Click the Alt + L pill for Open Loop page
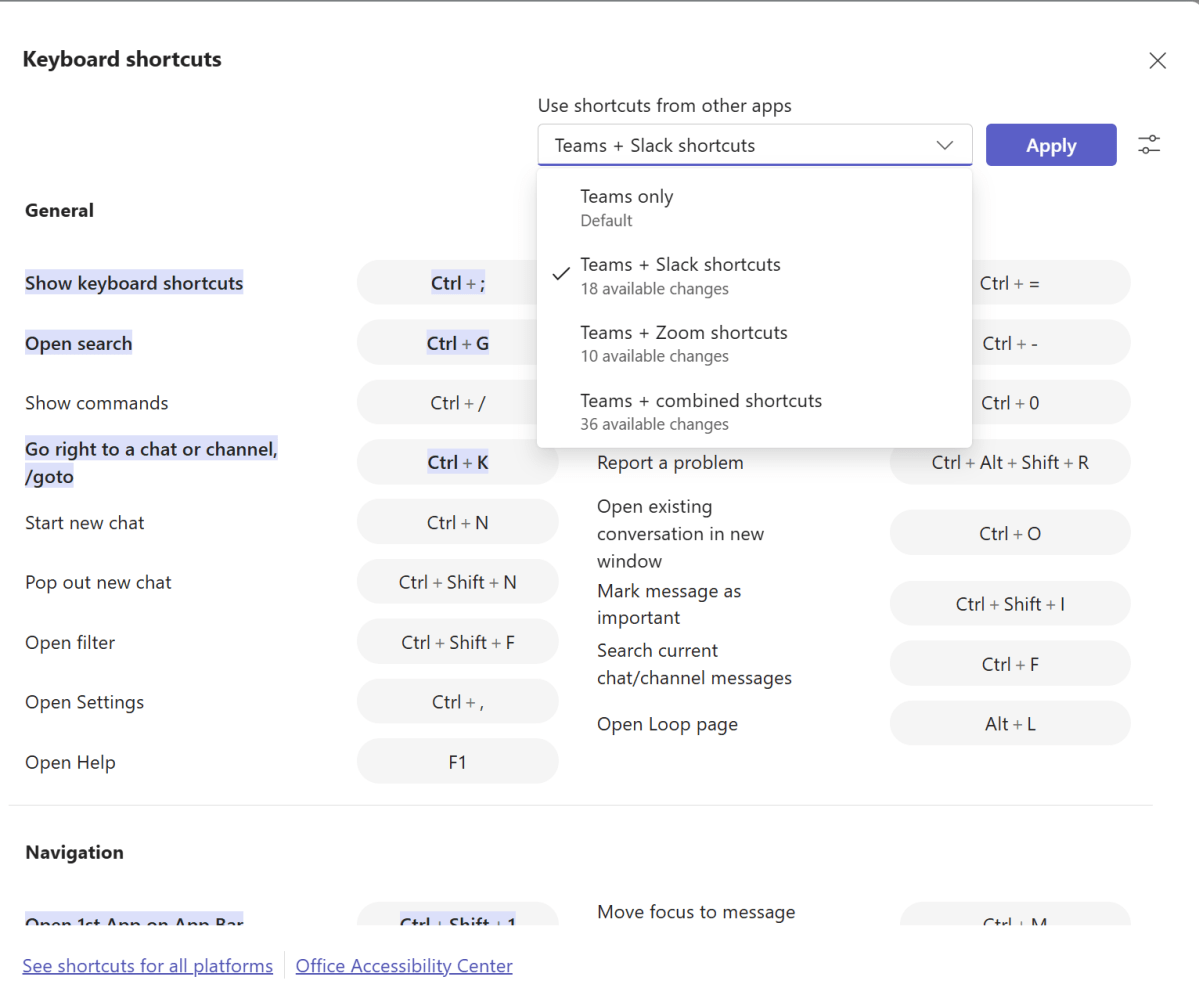1199x995 pixels. [x=1009, y=723]
